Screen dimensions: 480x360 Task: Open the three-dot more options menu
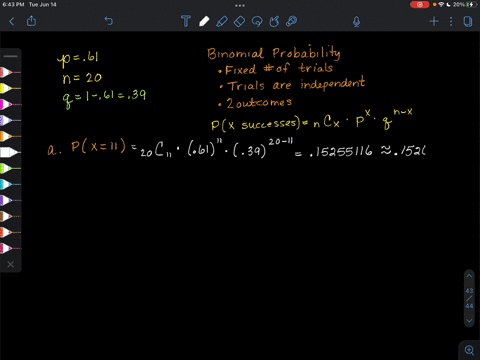(x=451, y=21)
